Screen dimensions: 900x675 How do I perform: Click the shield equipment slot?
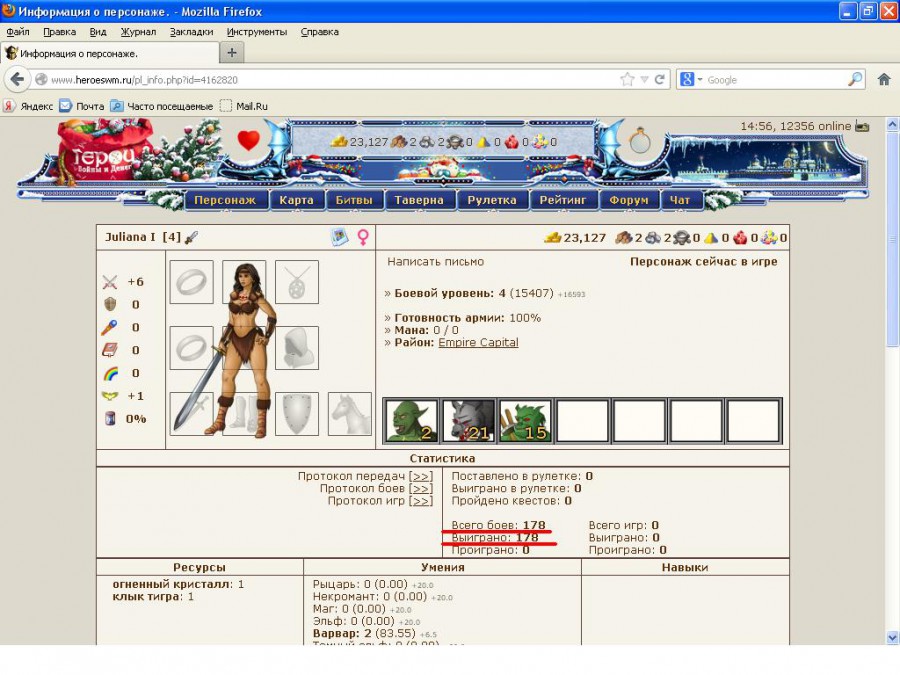(x=297, y=414)
